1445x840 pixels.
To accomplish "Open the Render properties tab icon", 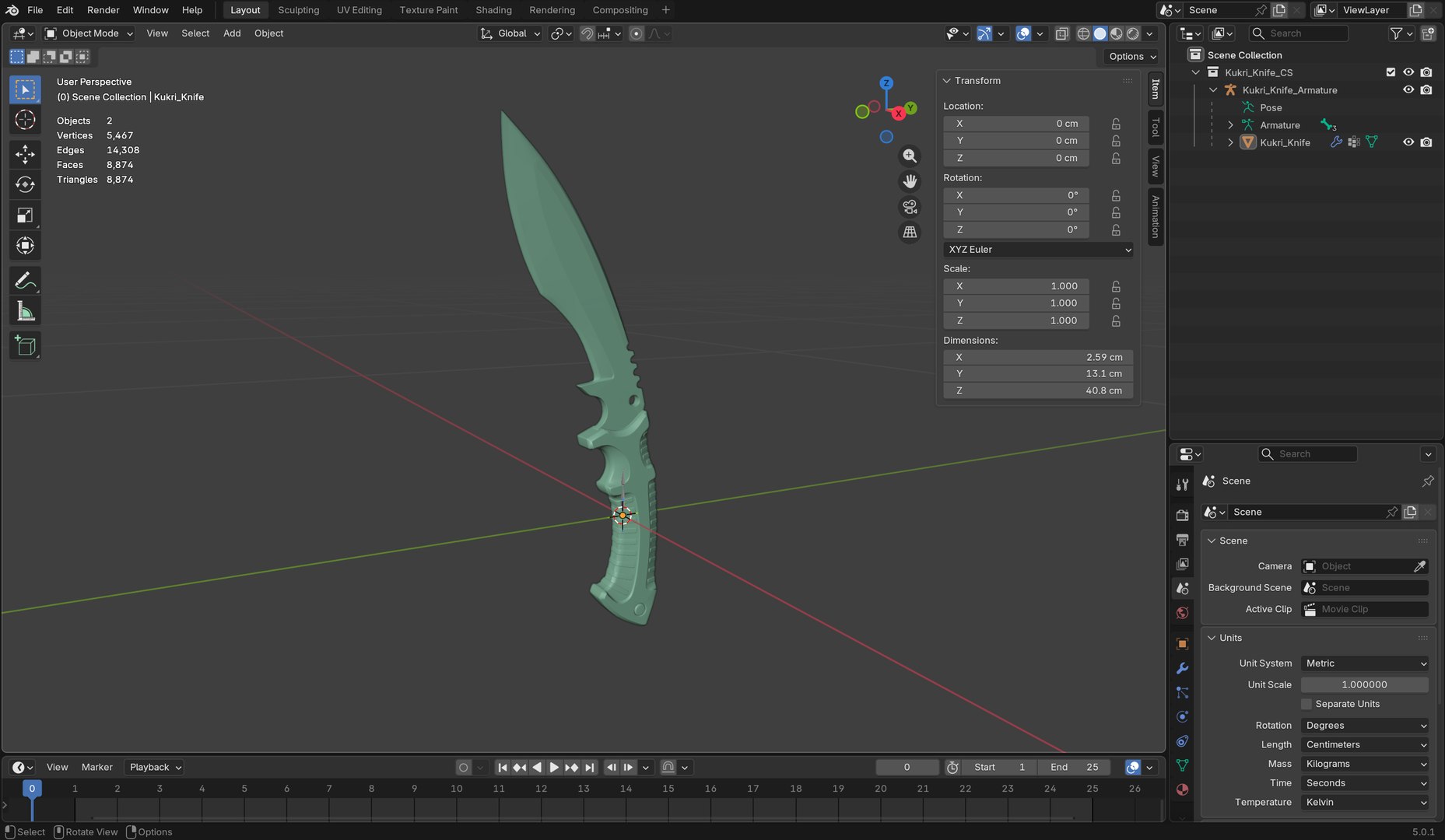I will point(1182,515).
